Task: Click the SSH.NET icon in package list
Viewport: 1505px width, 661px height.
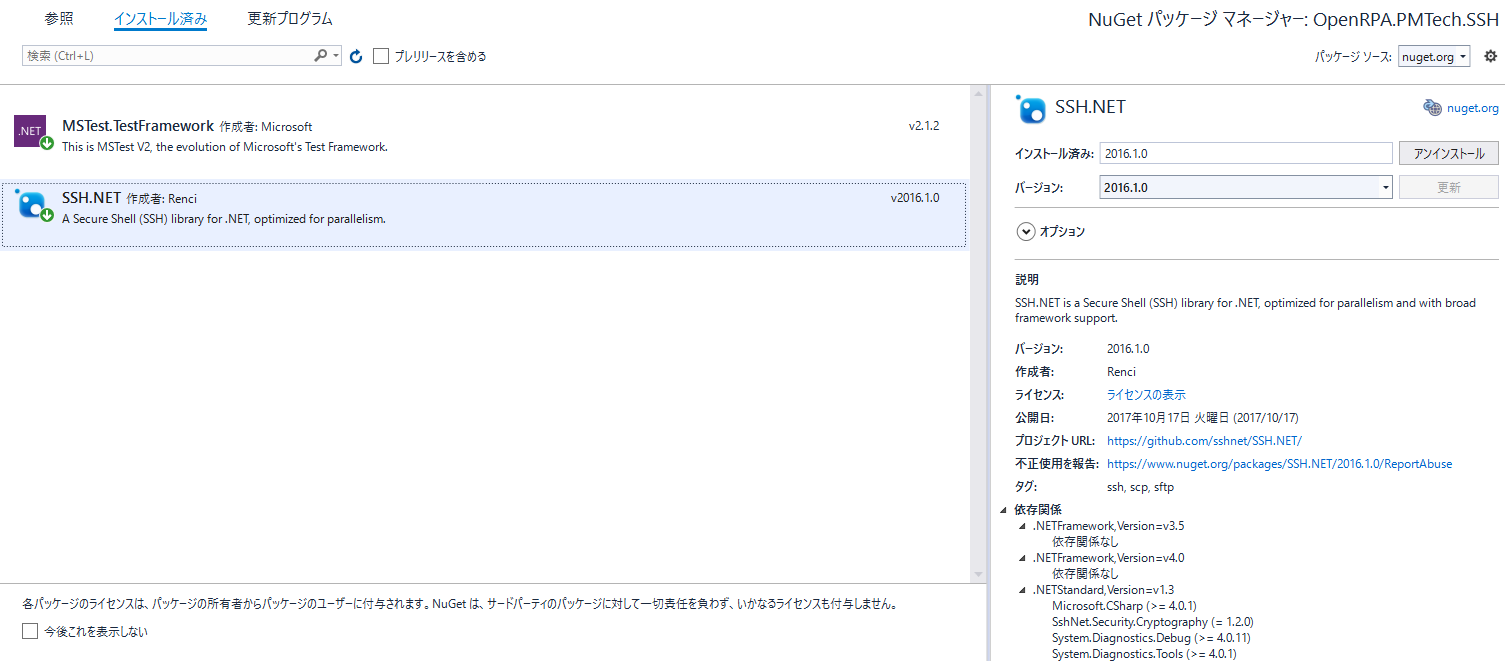Action: coord(32,203)
